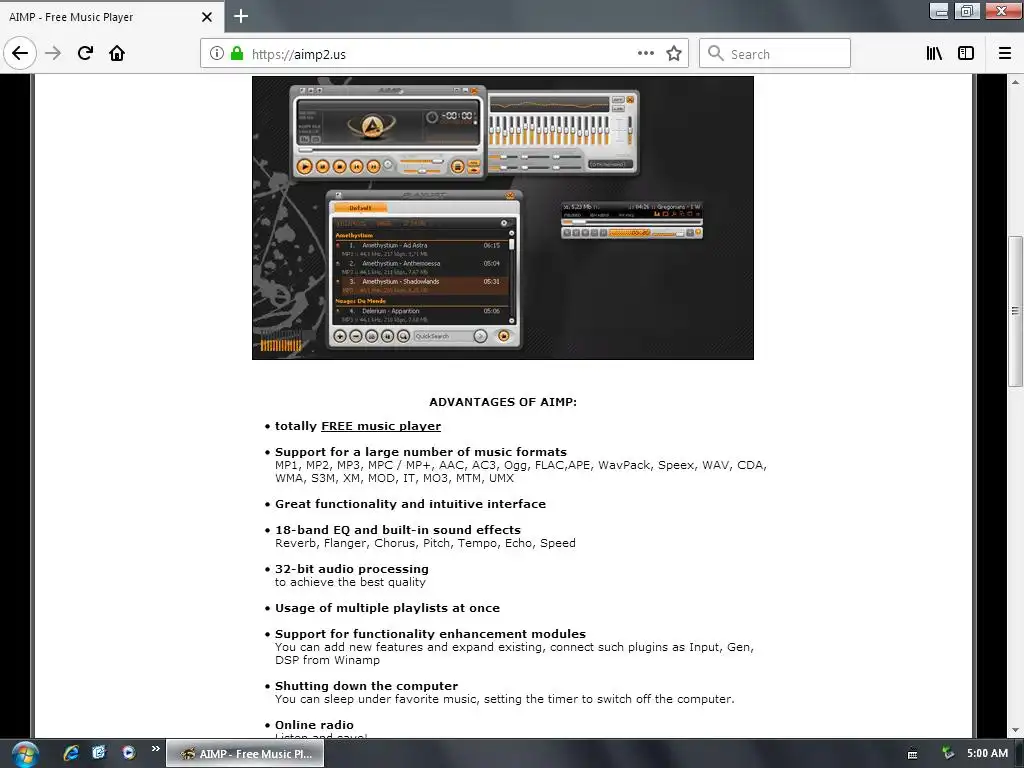This screenshot has width=1024, height=768.
Task: Click the 'Shutting down the computer' bullet
Action: click(366, 686)
